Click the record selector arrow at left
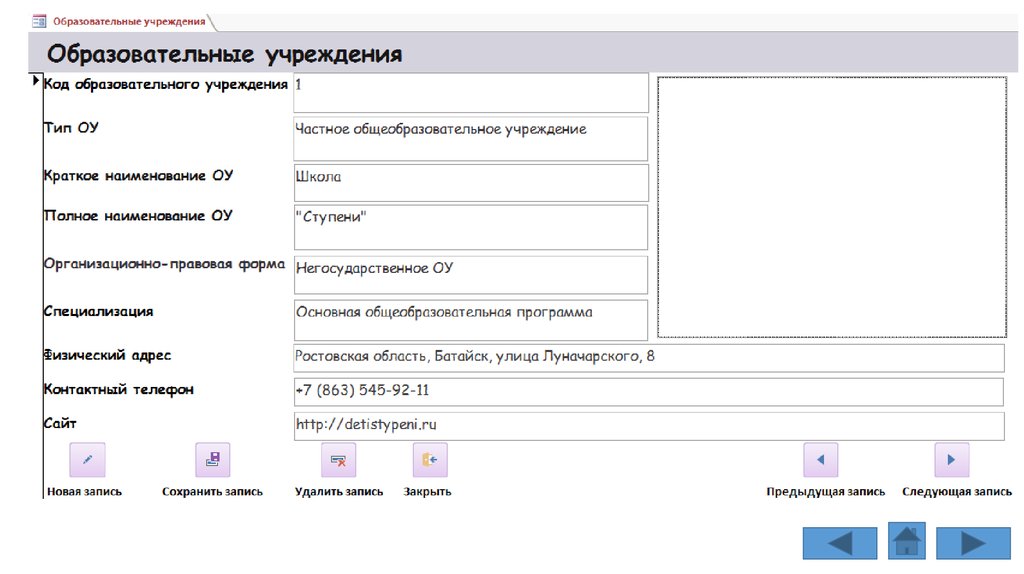 point(37,81)
